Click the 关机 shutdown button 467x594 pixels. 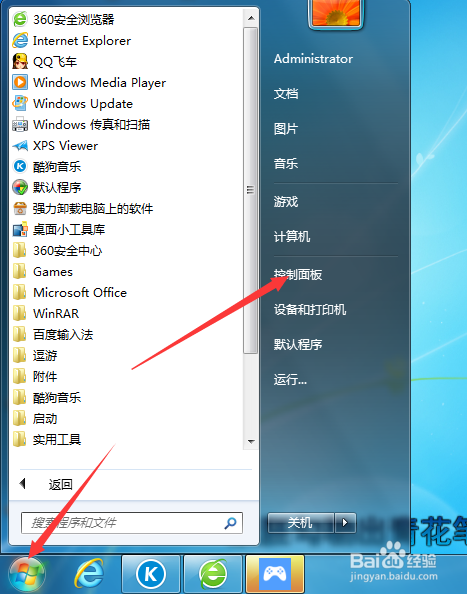click(301, 523)
